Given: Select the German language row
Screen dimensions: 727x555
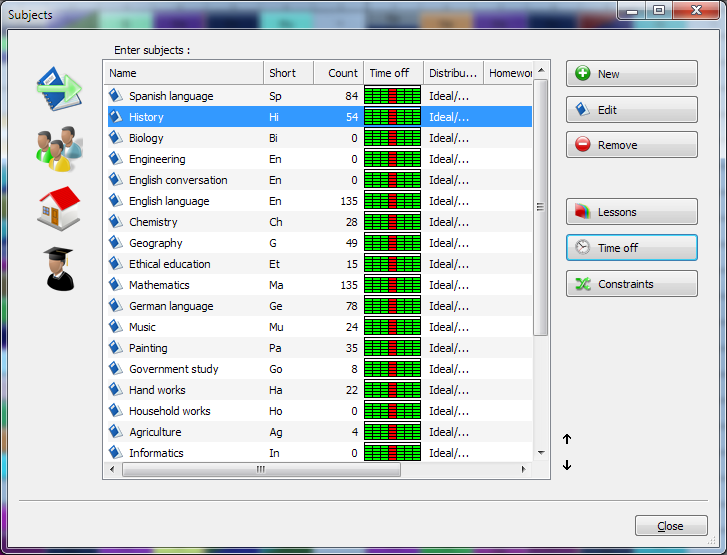Looking at the screenshot, I should point(171,306).
